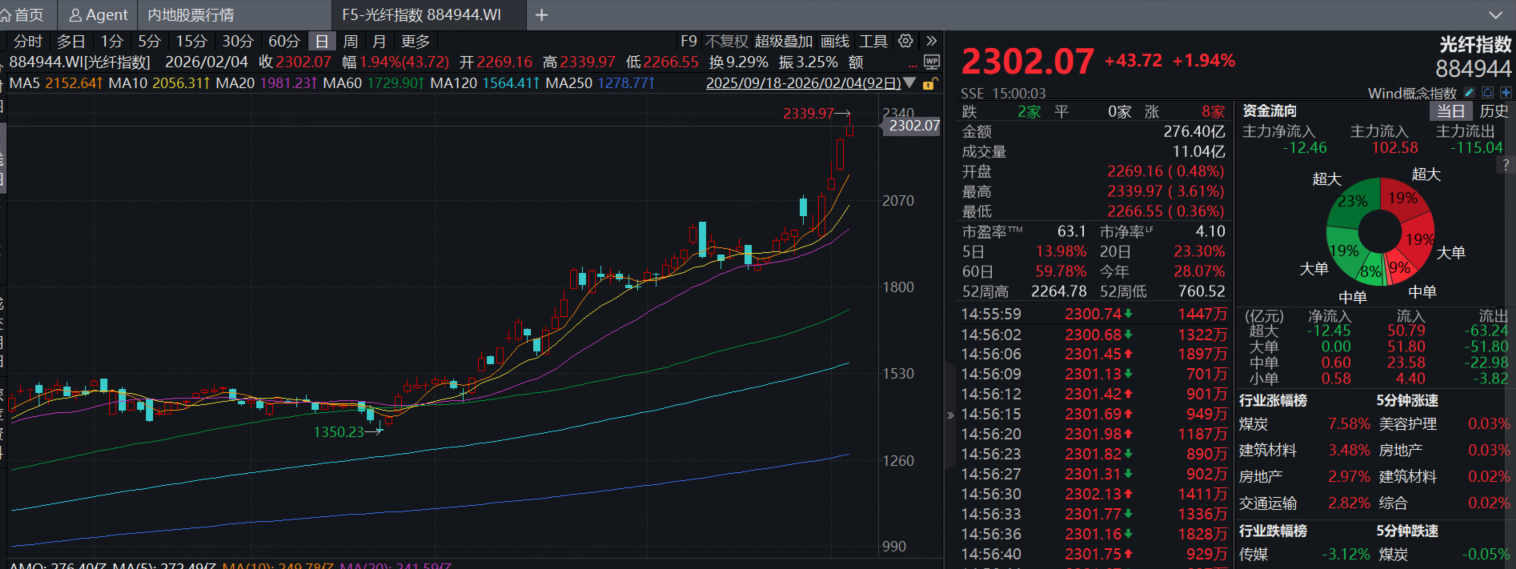
Task: Click the 超级叠加 button
Action: click(784, 41)
